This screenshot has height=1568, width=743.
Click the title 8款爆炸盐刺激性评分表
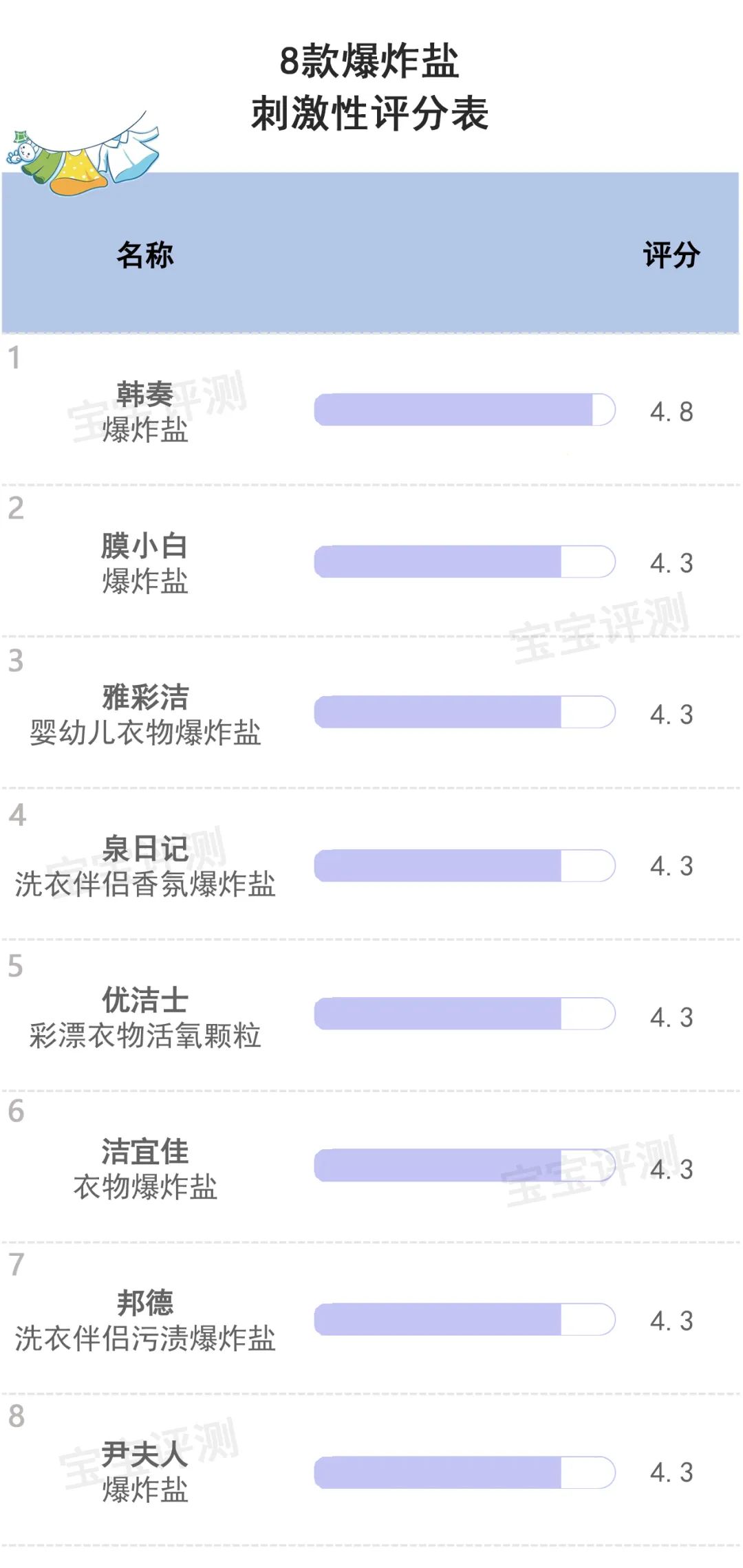click(x=370, y=87)
